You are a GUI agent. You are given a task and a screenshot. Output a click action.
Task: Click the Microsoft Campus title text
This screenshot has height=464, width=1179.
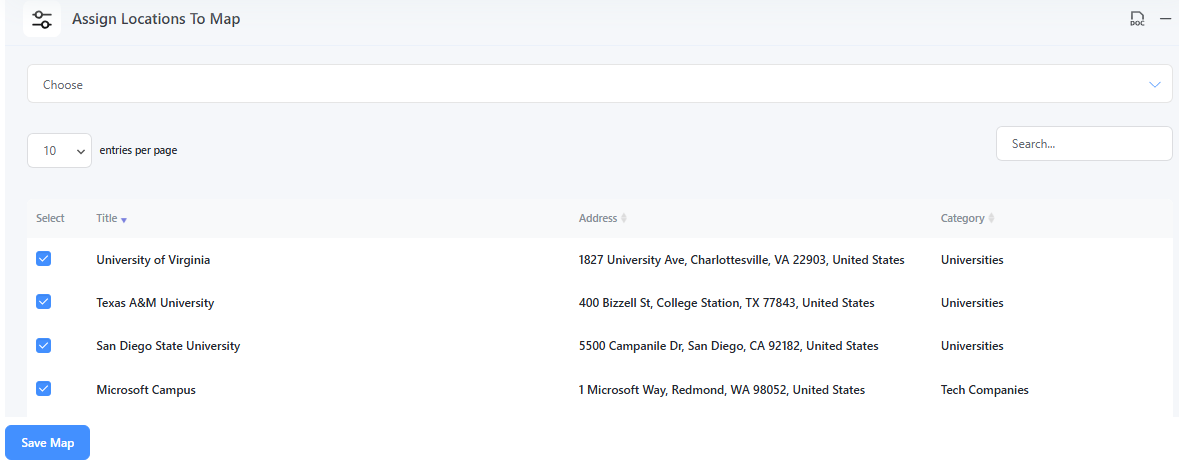pyautogui.click(x=146, y=390)
